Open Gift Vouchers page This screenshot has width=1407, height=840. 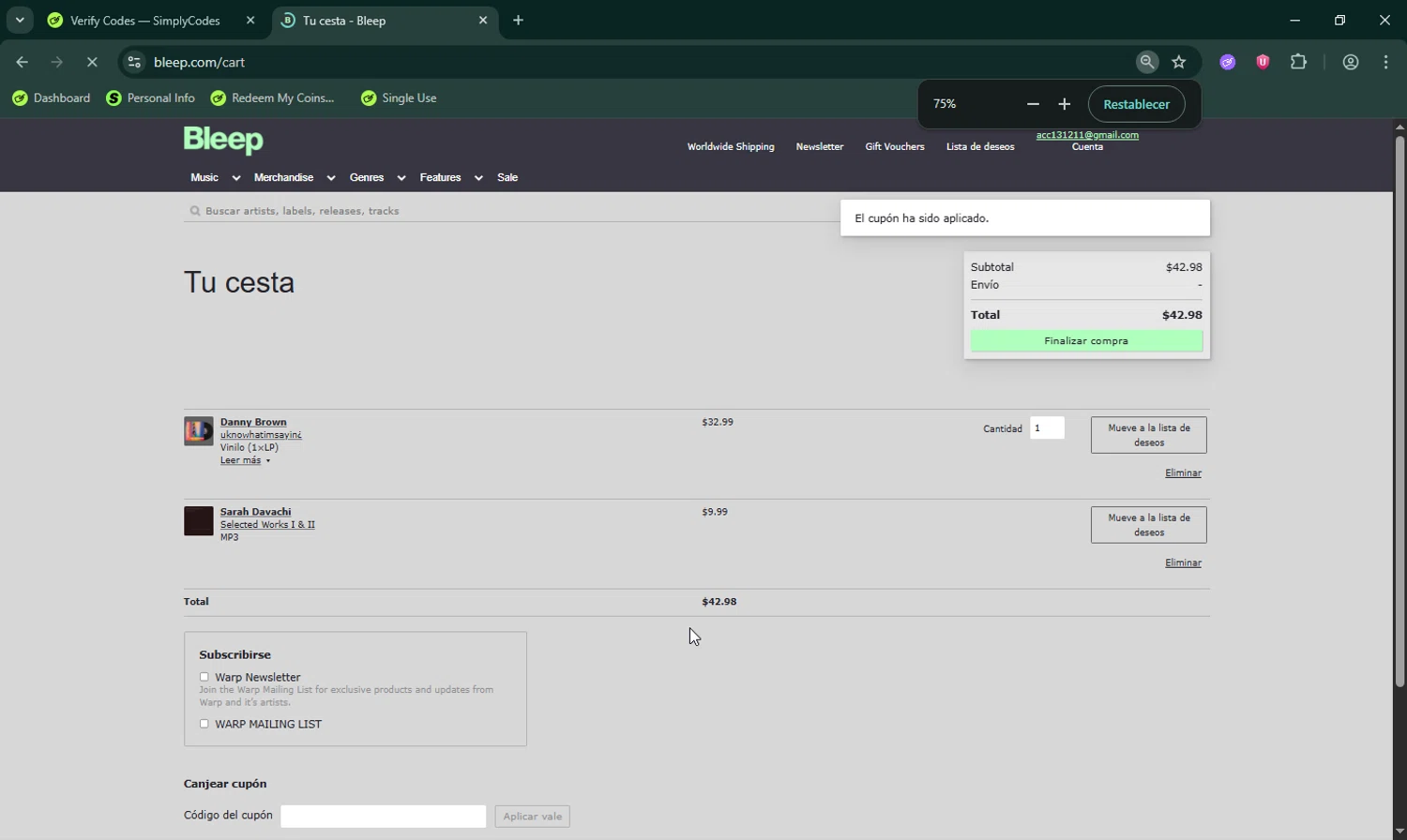click(x=894, y=146)
